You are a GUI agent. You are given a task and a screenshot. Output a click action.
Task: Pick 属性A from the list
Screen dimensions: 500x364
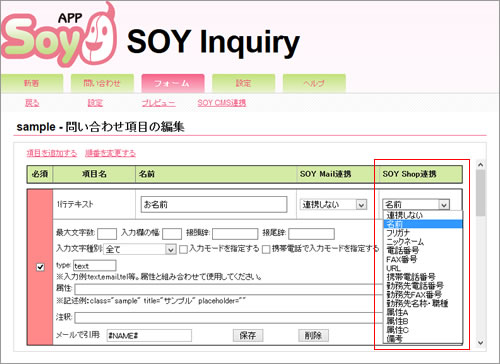click(x=423, y=312)
